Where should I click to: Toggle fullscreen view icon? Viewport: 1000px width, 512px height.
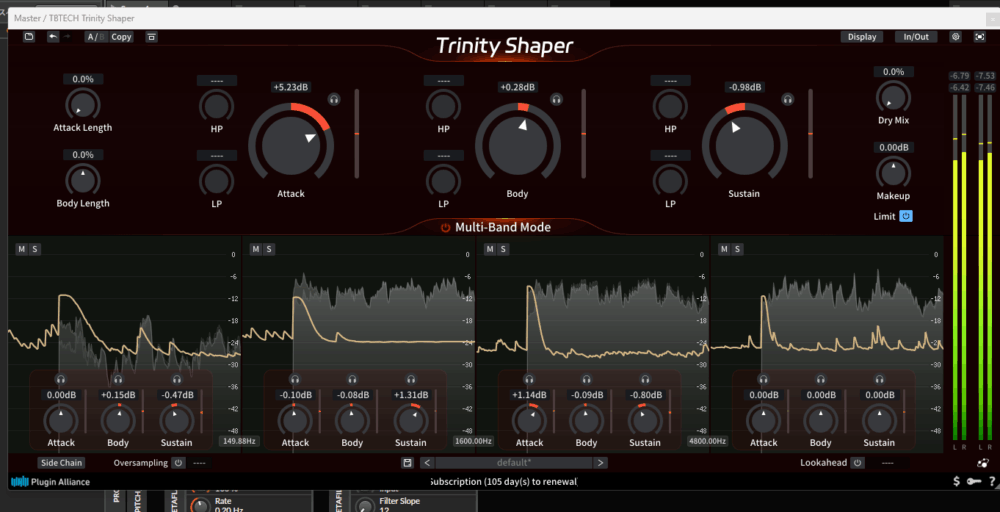(980, 37)
